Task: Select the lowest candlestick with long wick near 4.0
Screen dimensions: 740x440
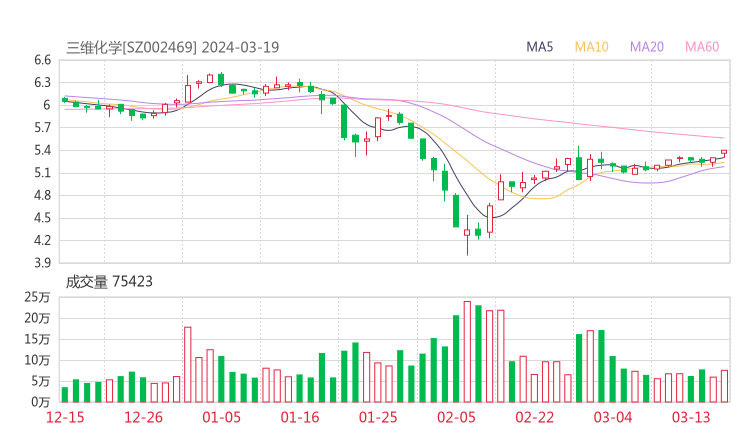Action: pyautogui.click(x=467, y=235)
